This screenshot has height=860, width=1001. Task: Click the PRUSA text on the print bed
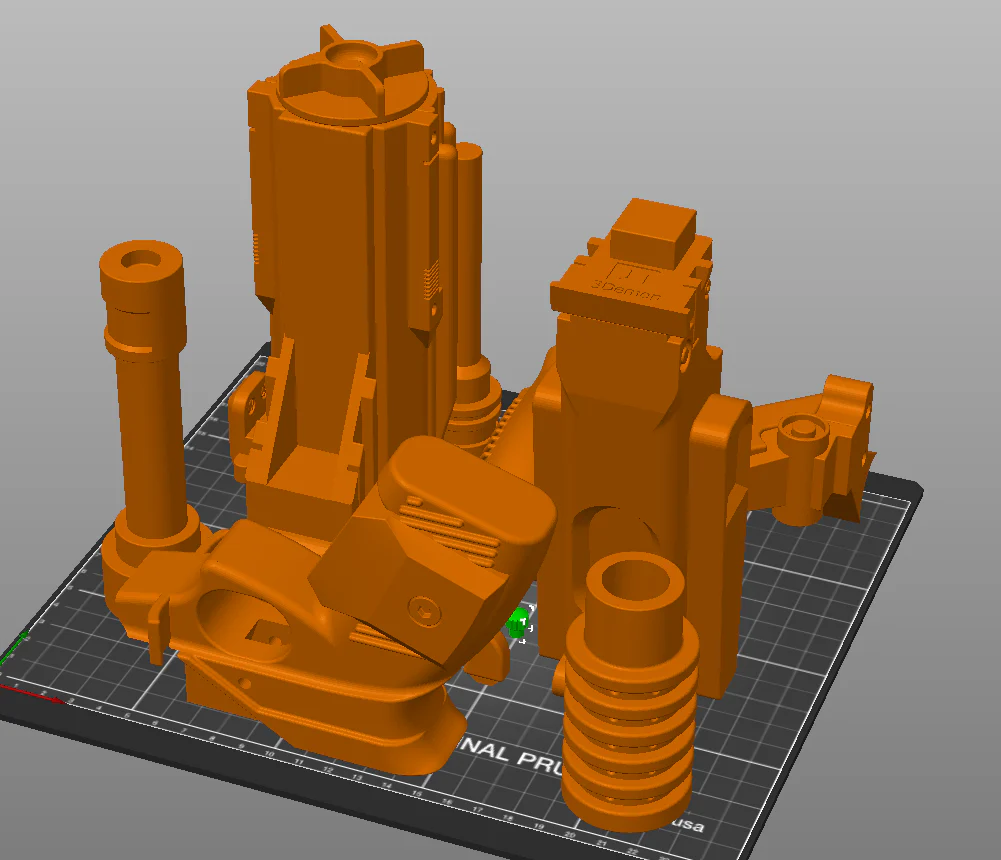tap(538, 758)
